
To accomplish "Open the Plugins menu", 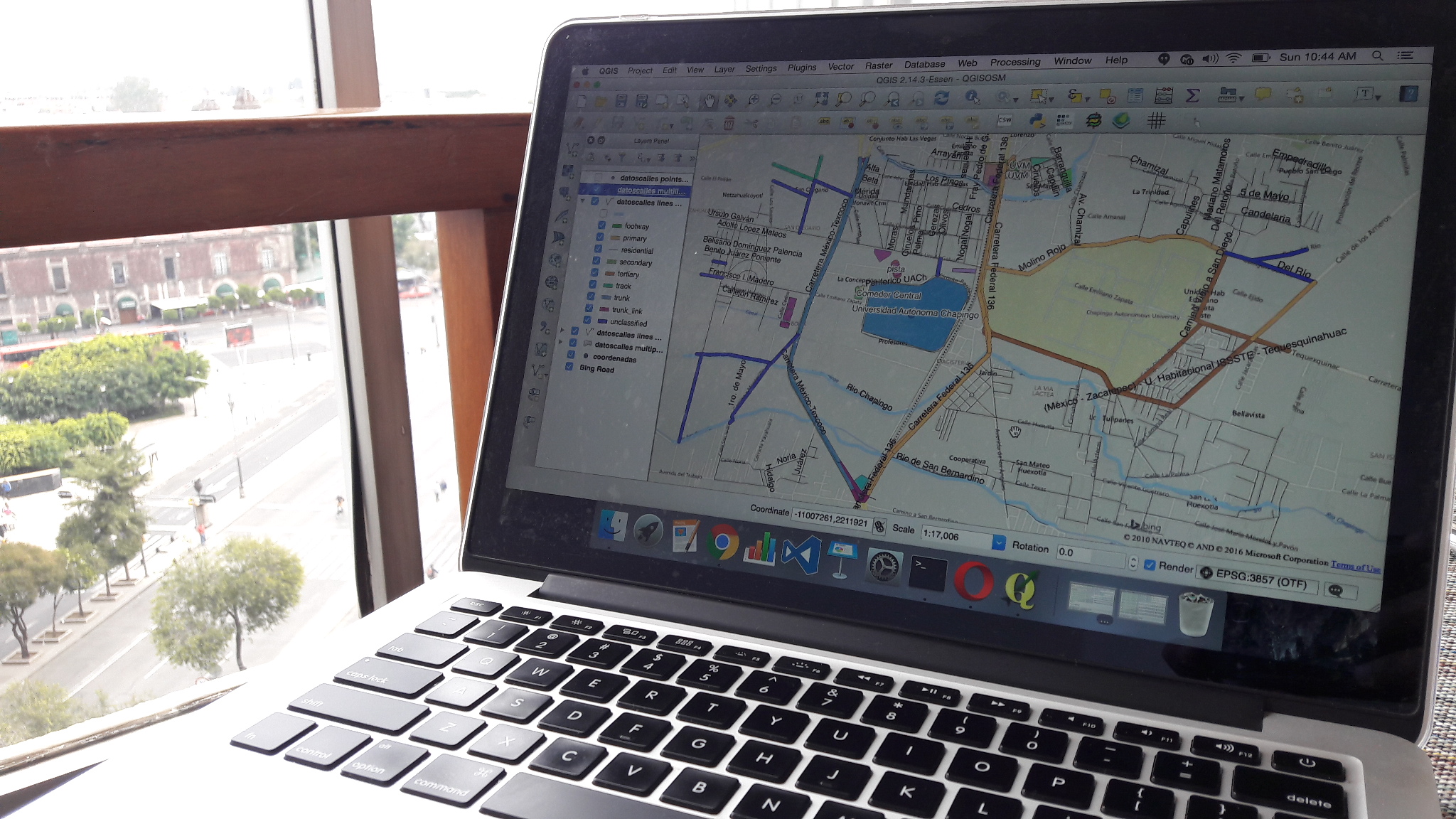I will [x=802, y=68].
